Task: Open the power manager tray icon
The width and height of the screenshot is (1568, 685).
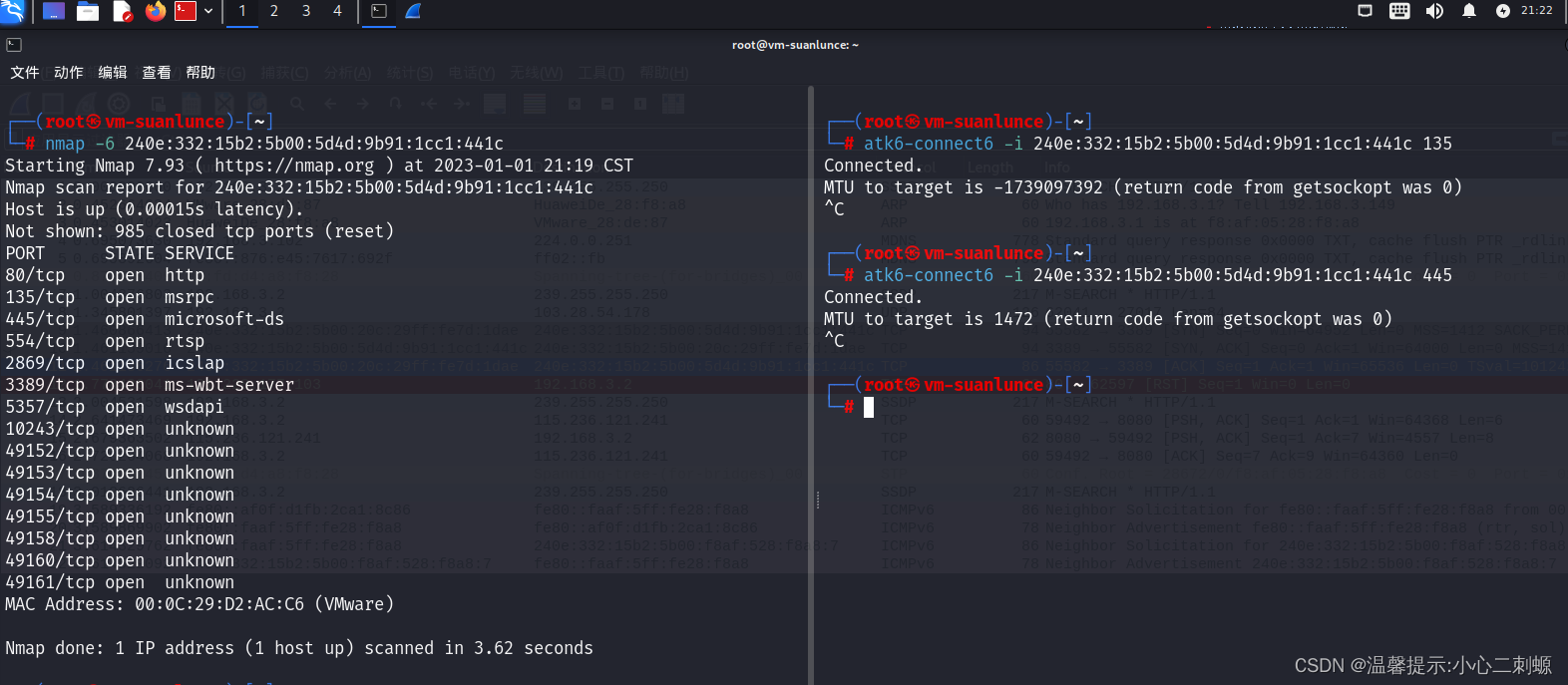Action: tap(1503, 11)
